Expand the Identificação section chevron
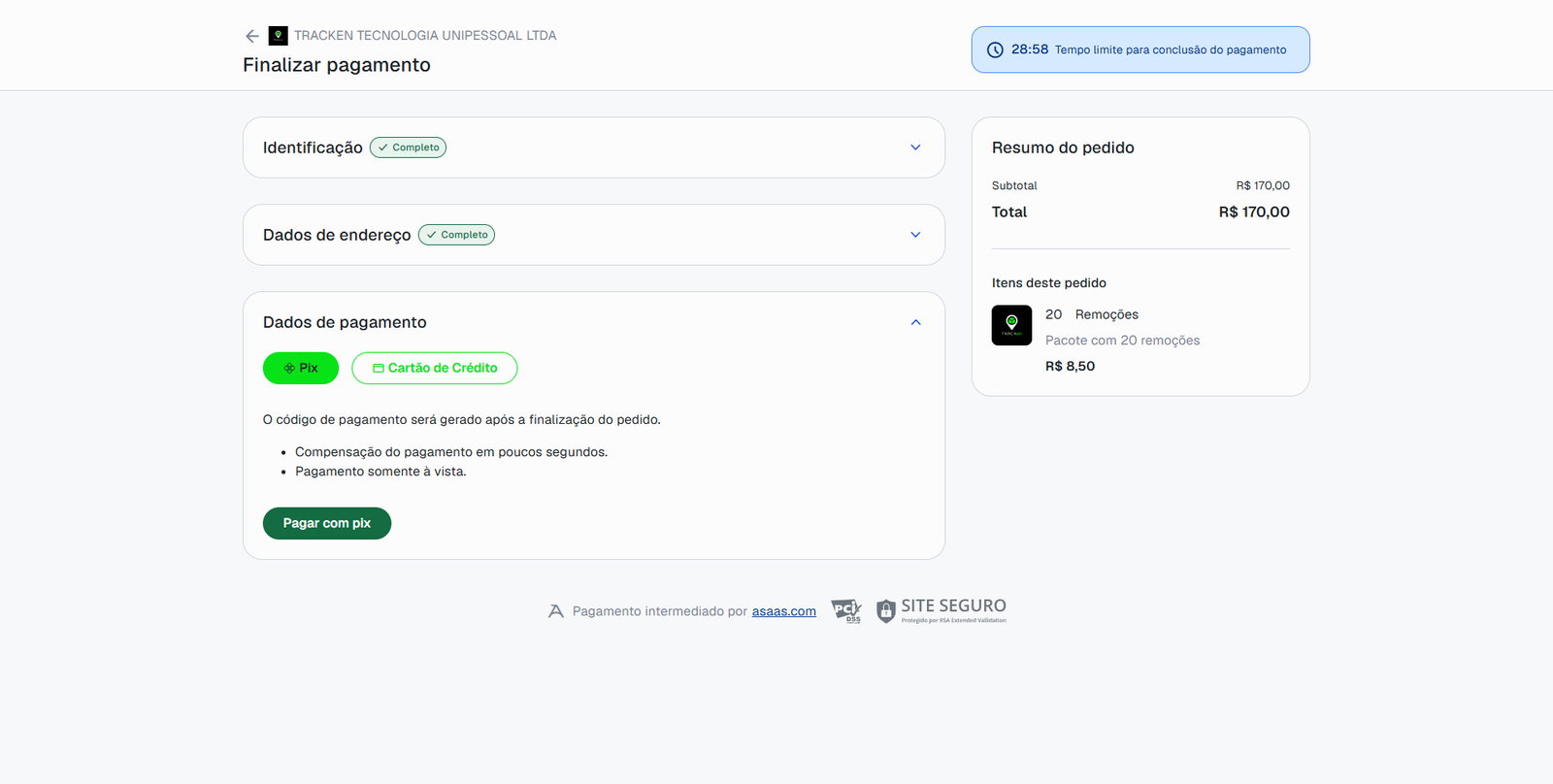The width and height of the screenshot is (1553, 784). coord(915,147)
